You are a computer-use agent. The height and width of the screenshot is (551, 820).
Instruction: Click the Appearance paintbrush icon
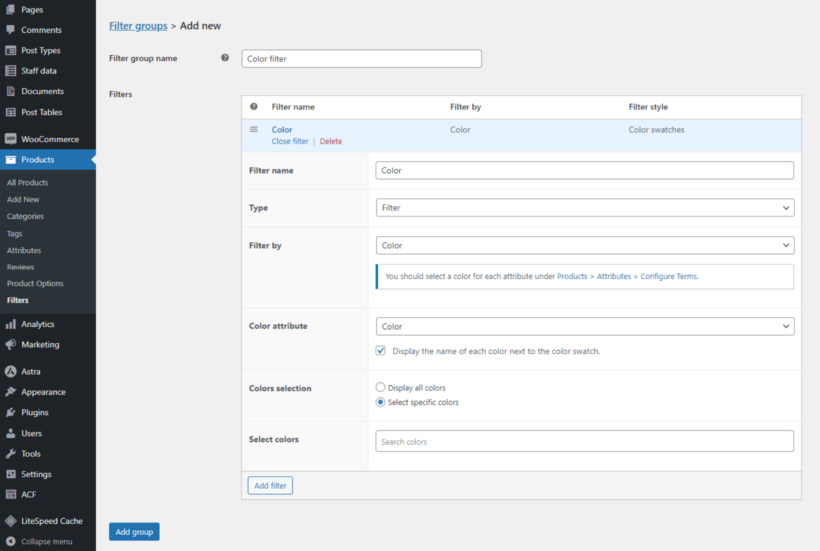(x=10, y=392)
